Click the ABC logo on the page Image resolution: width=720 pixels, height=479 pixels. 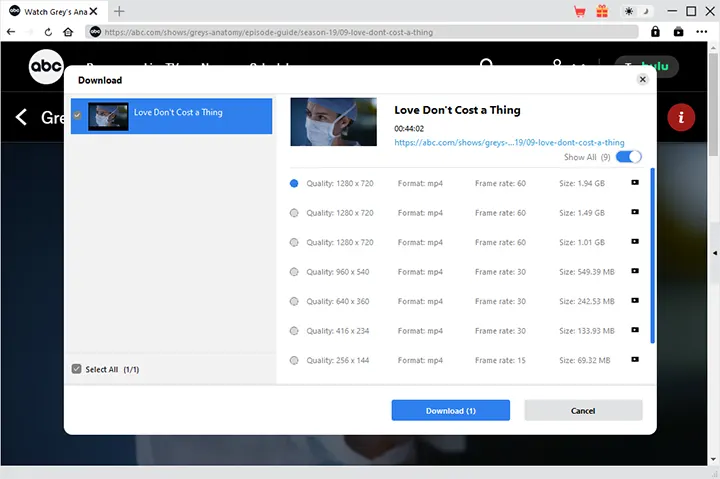click(x=46, y=68)
